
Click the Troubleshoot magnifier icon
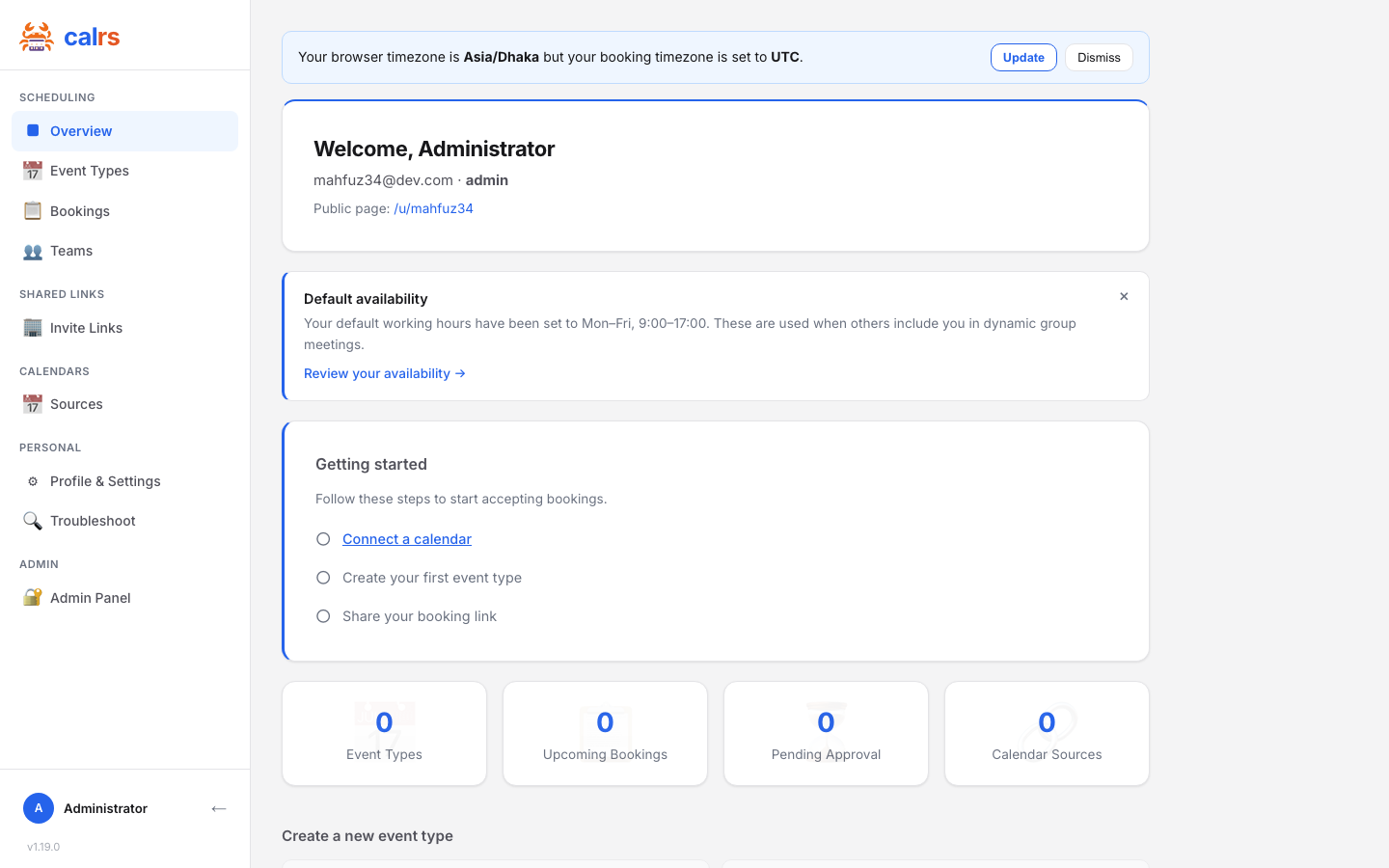click(33, 521)
